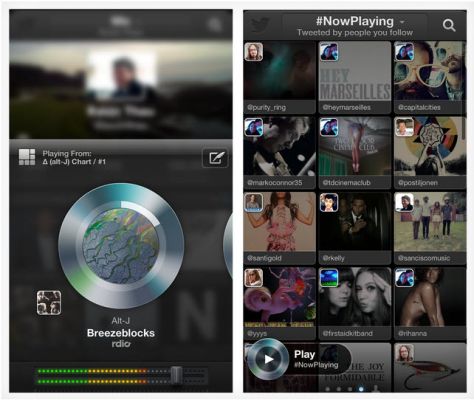Open the fishing fly album tile
This screenshot has width=474, height=400.
430,367
